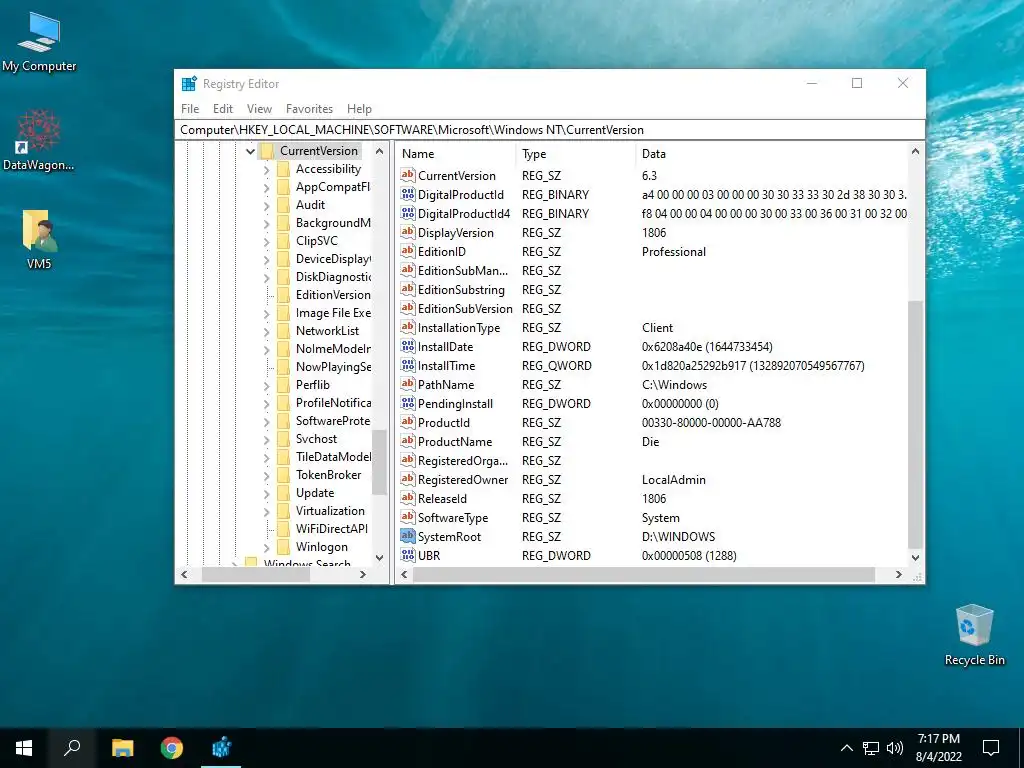Open the My Computer desktop icon

click(39, 42)
